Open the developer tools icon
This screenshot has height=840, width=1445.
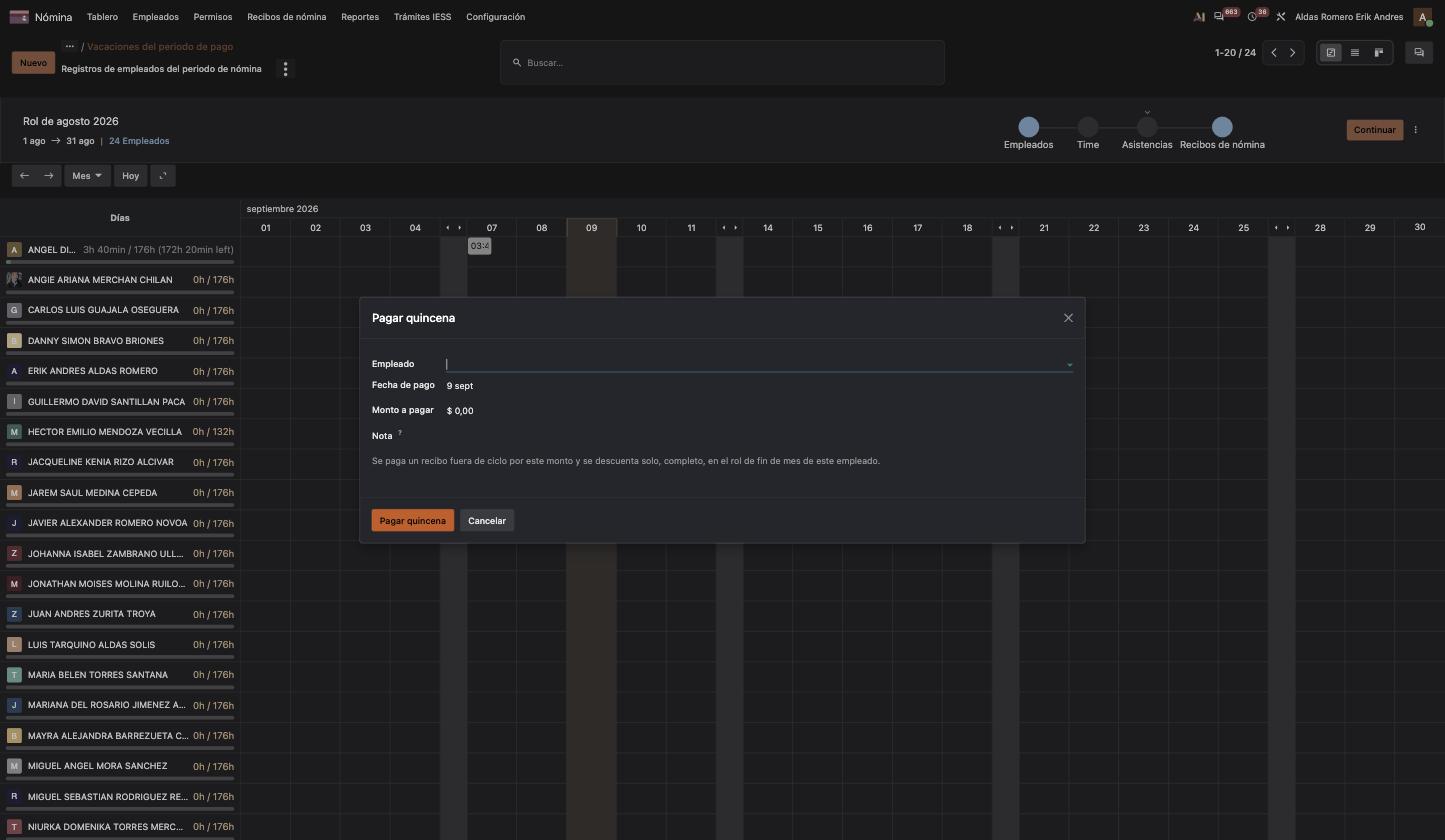(x=1281, y=17)
